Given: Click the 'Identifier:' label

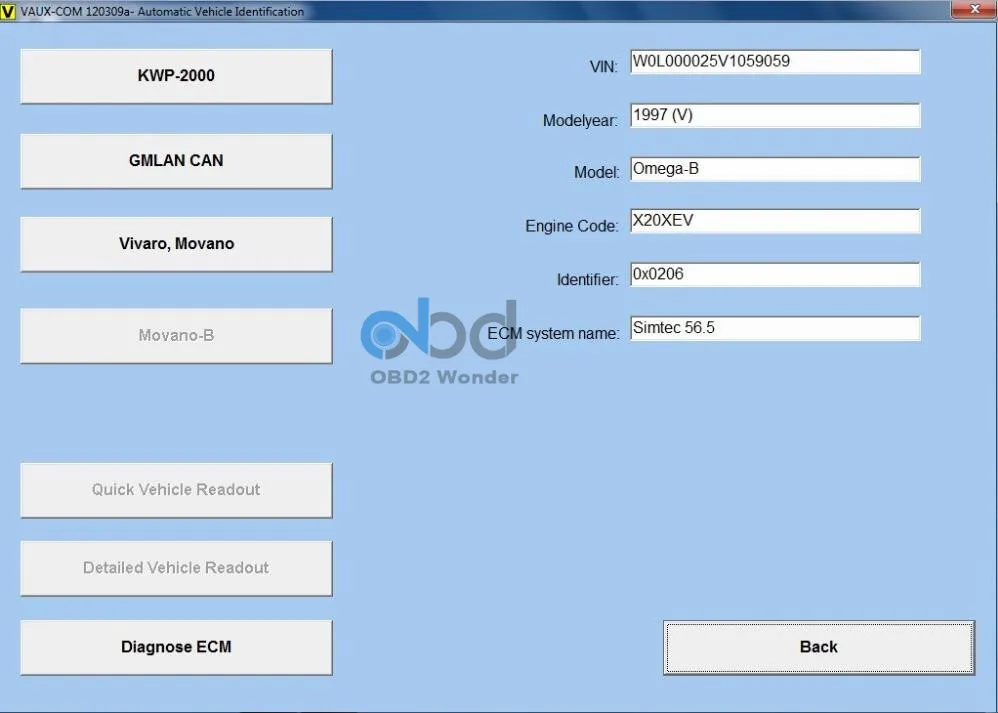Looking at the screenshot, I should (587, 279).
